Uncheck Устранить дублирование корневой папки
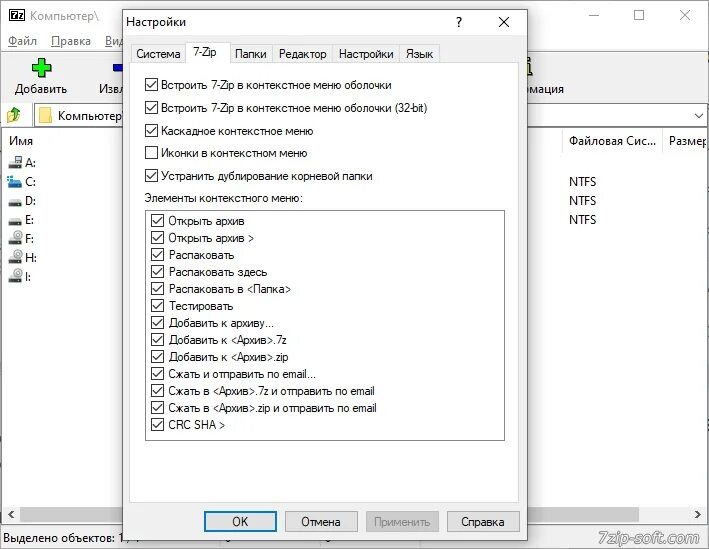This screenshot has height=549, width=709. point(151,175)
